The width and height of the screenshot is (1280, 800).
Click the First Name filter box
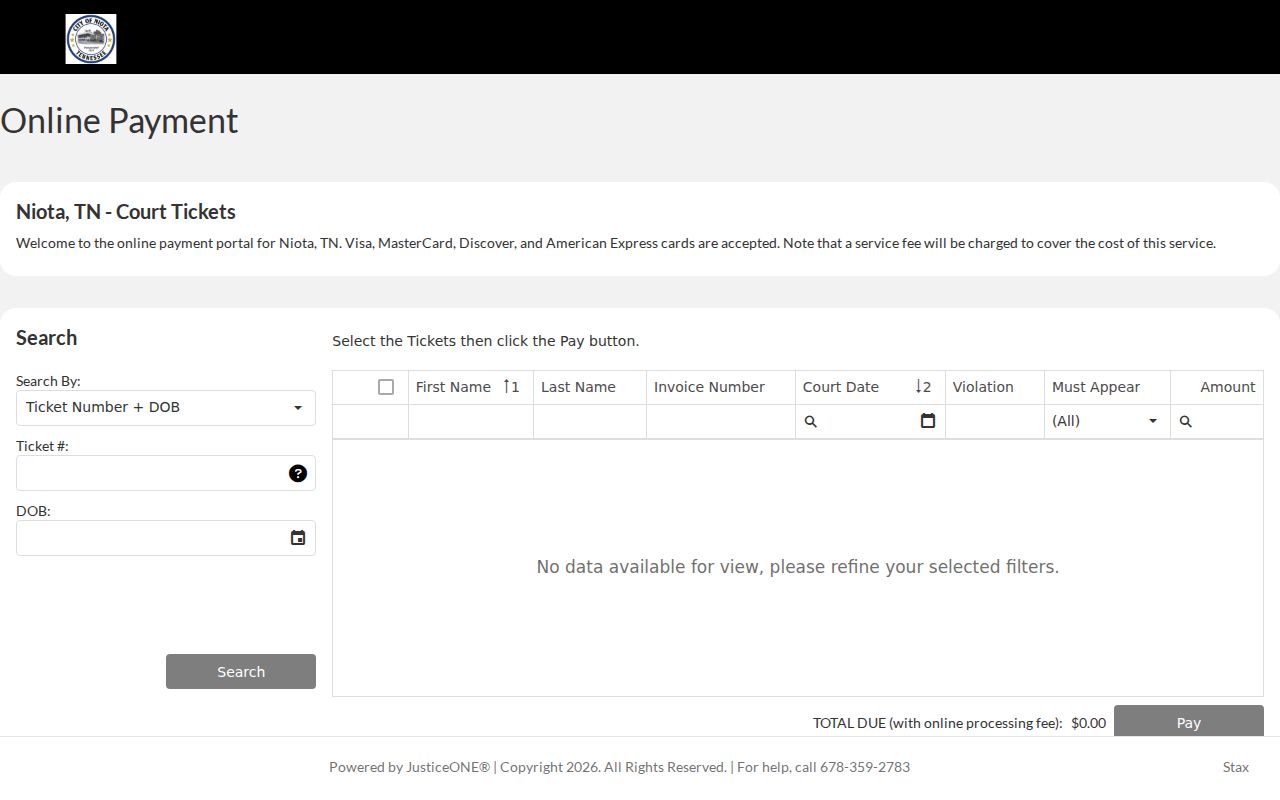click(471, 421)
